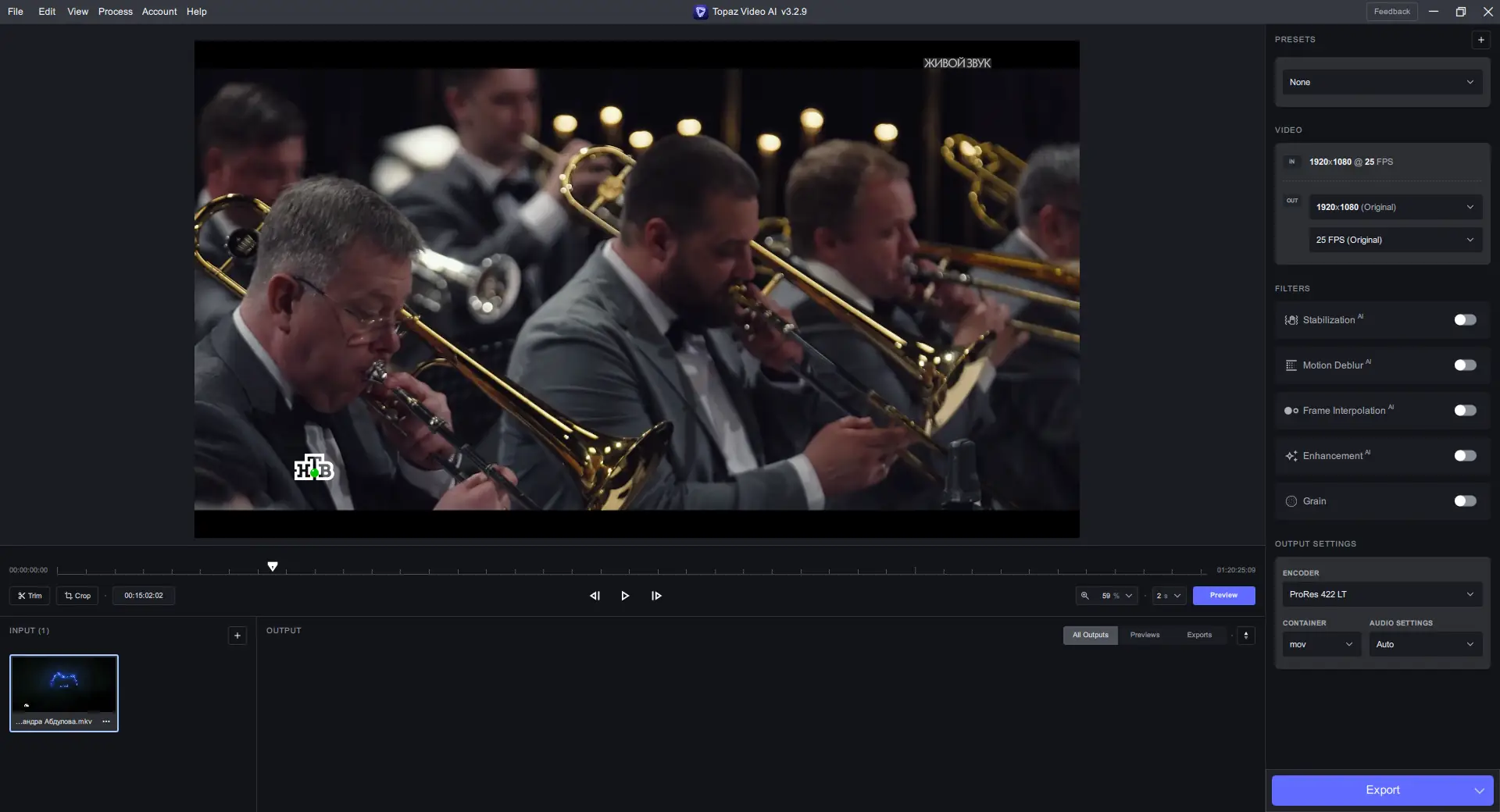Add a new input video
Image resolution: width=1500 pixels, height=812 pixels.
pyautogui.click(x=237, y=636)
